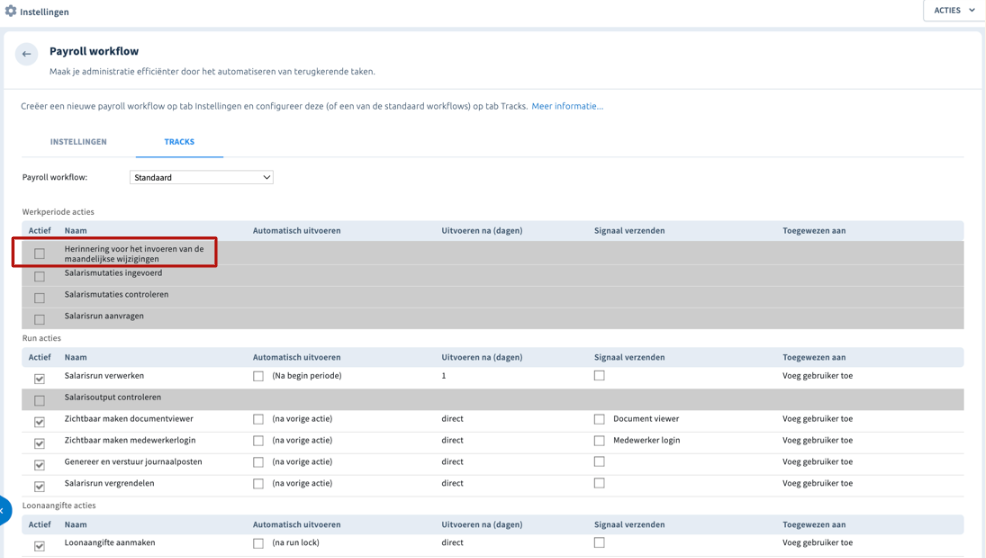Enable Herinnering voor het invoeren checkbox
The image size is (986, 558).
[x=40, y=254]
